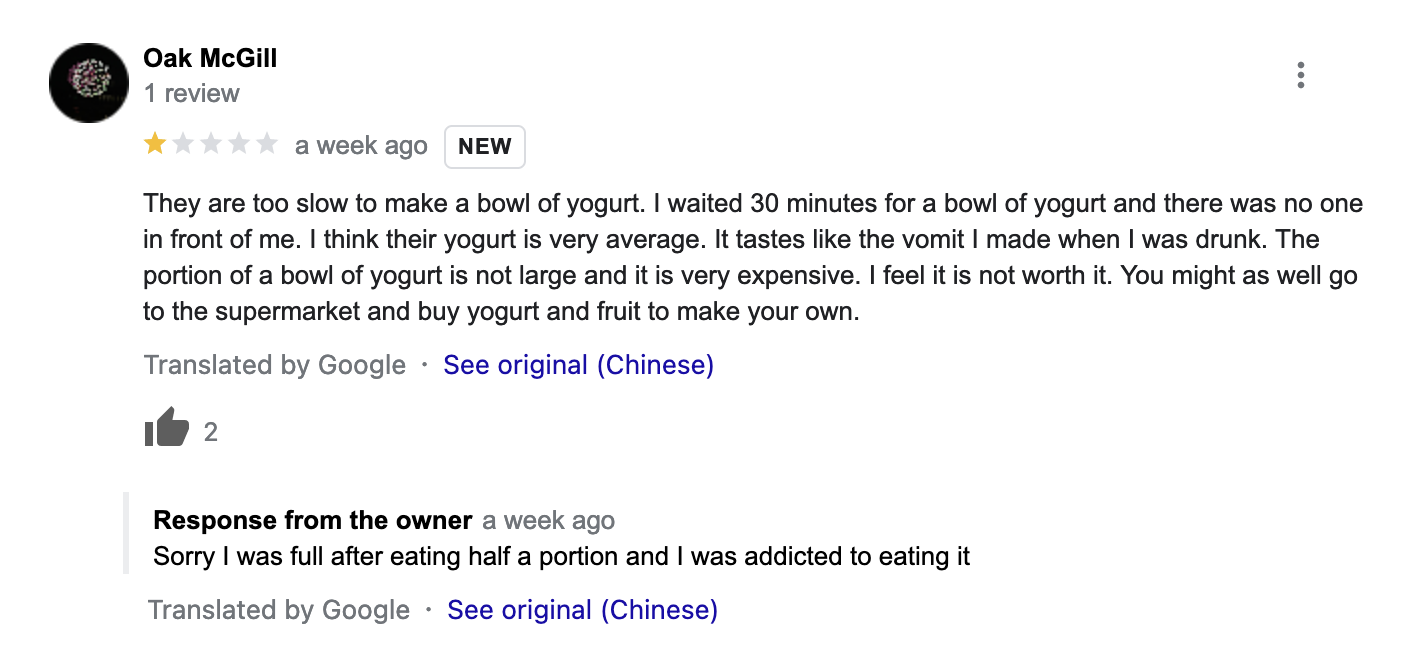Open the Oak McGill reviewer name
The image size is (1416, 672).
210,58
